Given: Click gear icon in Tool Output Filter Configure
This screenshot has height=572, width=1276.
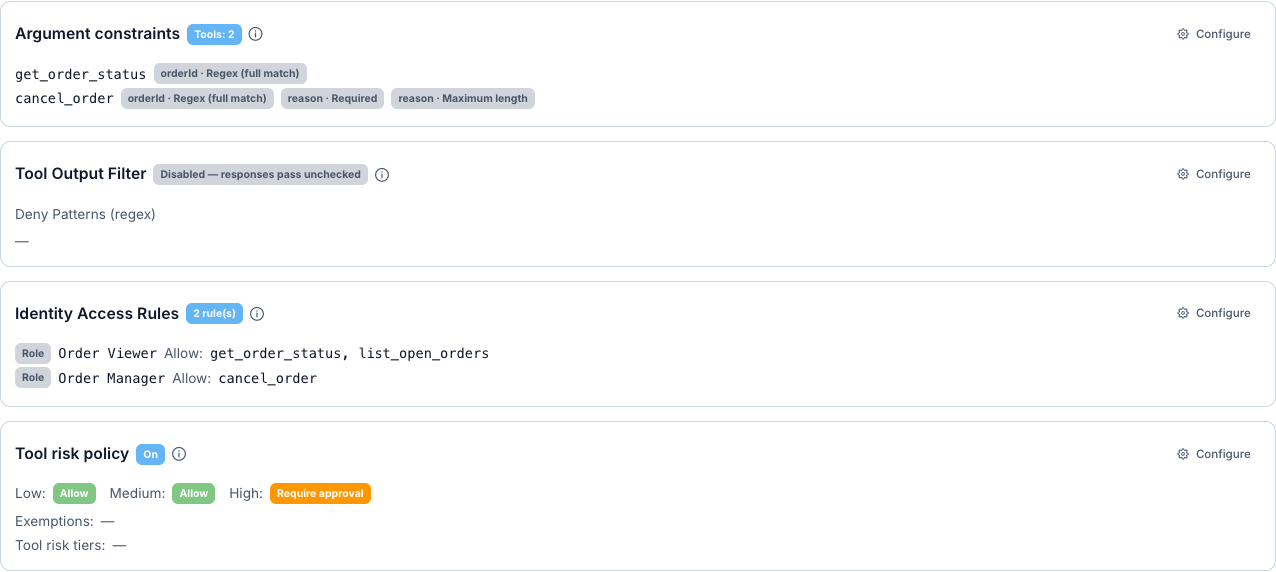Looking at the screenshot, I should click(x=1183, y=174).
